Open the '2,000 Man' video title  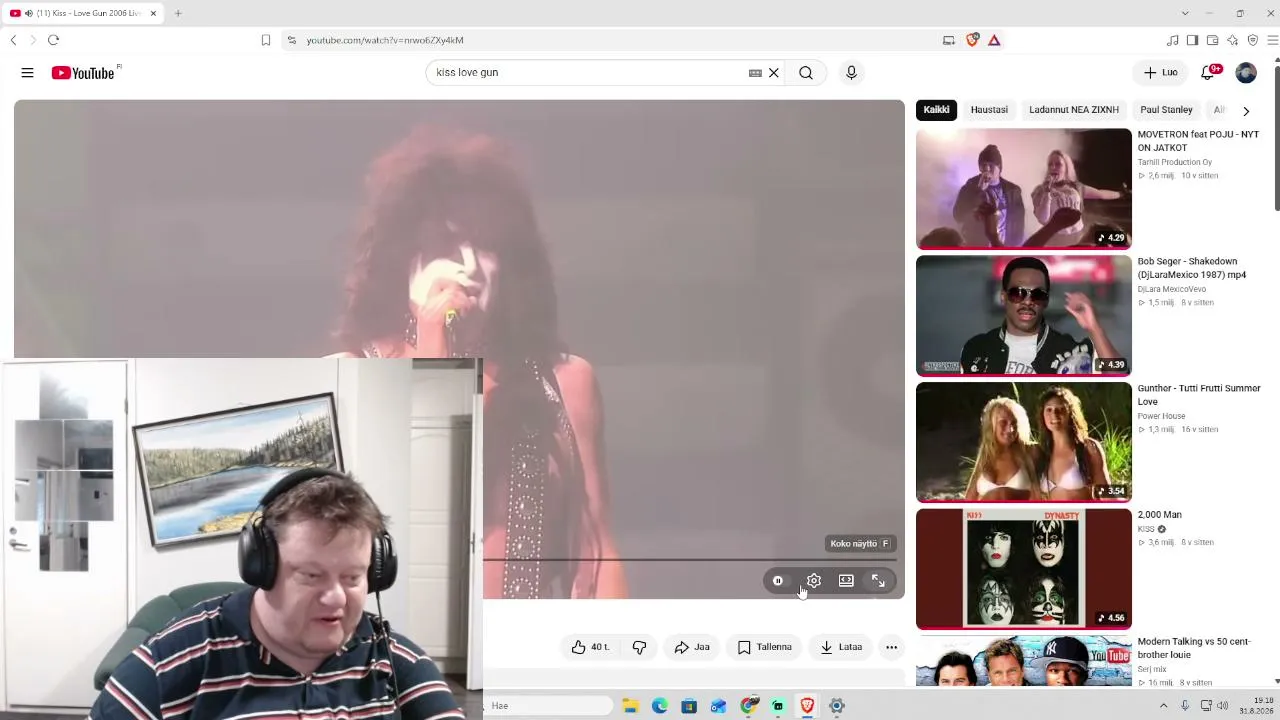tap(1159, 515)
